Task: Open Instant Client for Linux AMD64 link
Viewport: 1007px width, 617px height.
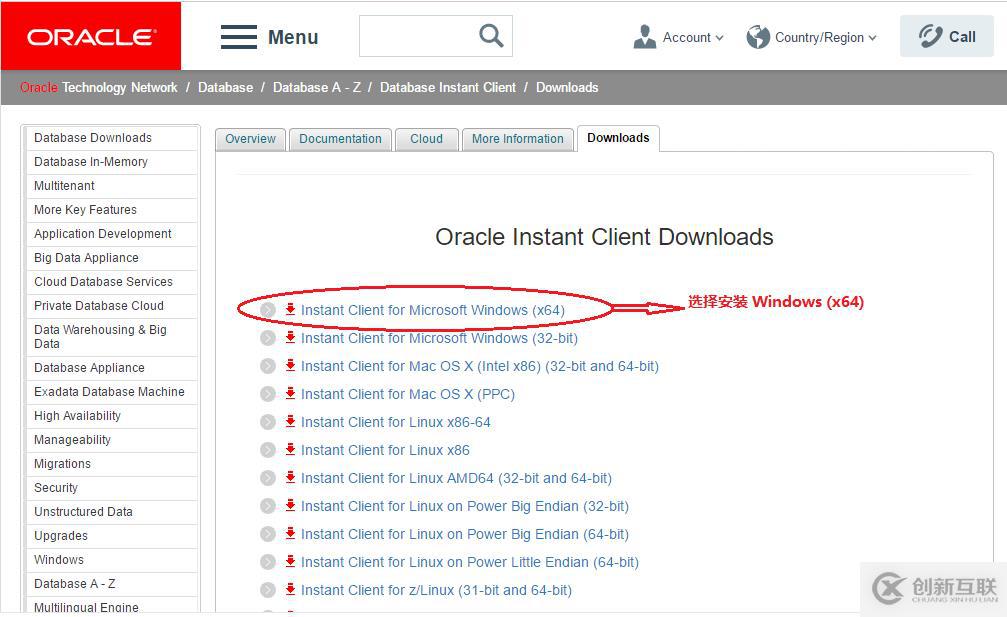Action: coord(456,478)
